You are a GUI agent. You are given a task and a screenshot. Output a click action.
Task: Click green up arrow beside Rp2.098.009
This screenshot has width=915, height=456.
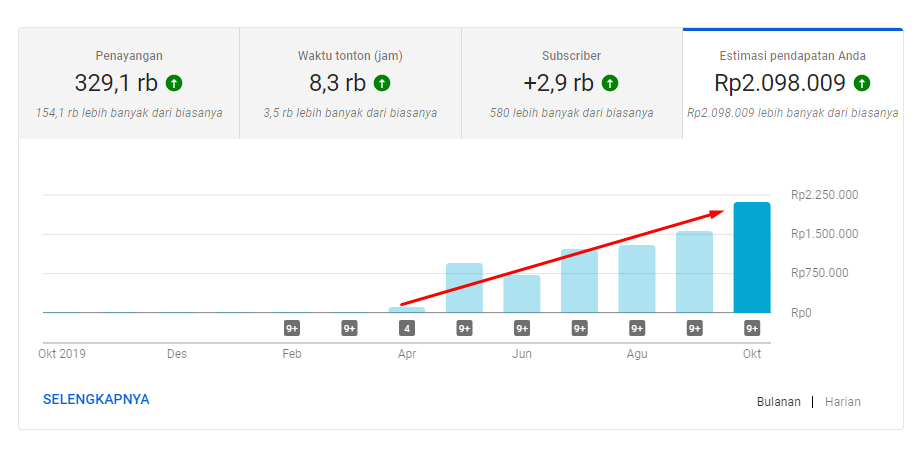click(x=862, y=83)
